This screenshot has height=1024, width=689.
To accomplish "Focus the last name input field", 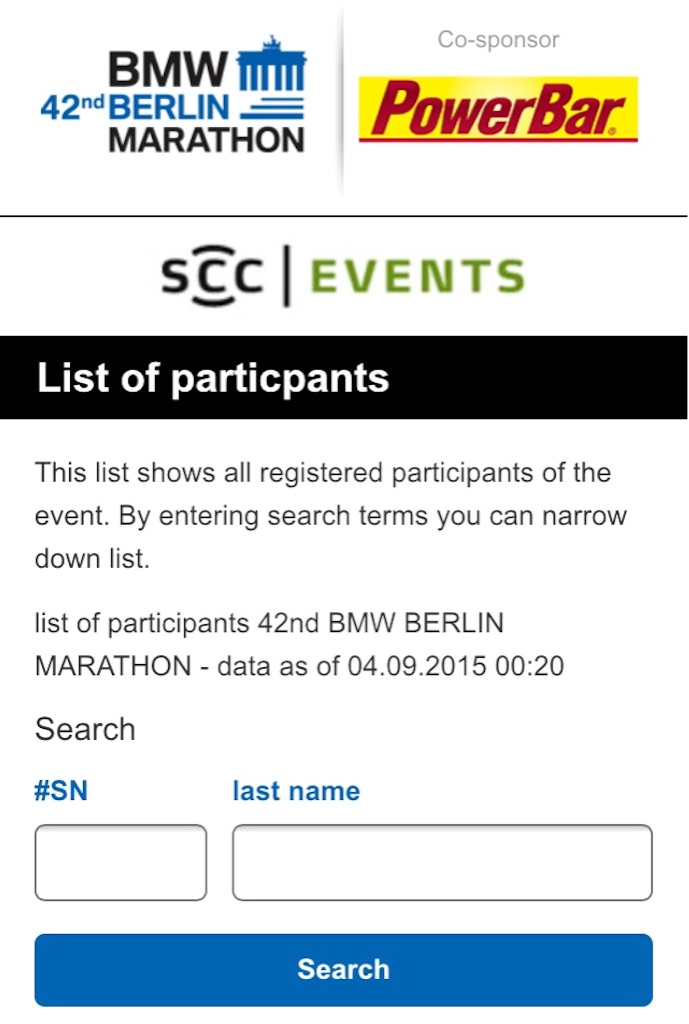I will 442,862.
